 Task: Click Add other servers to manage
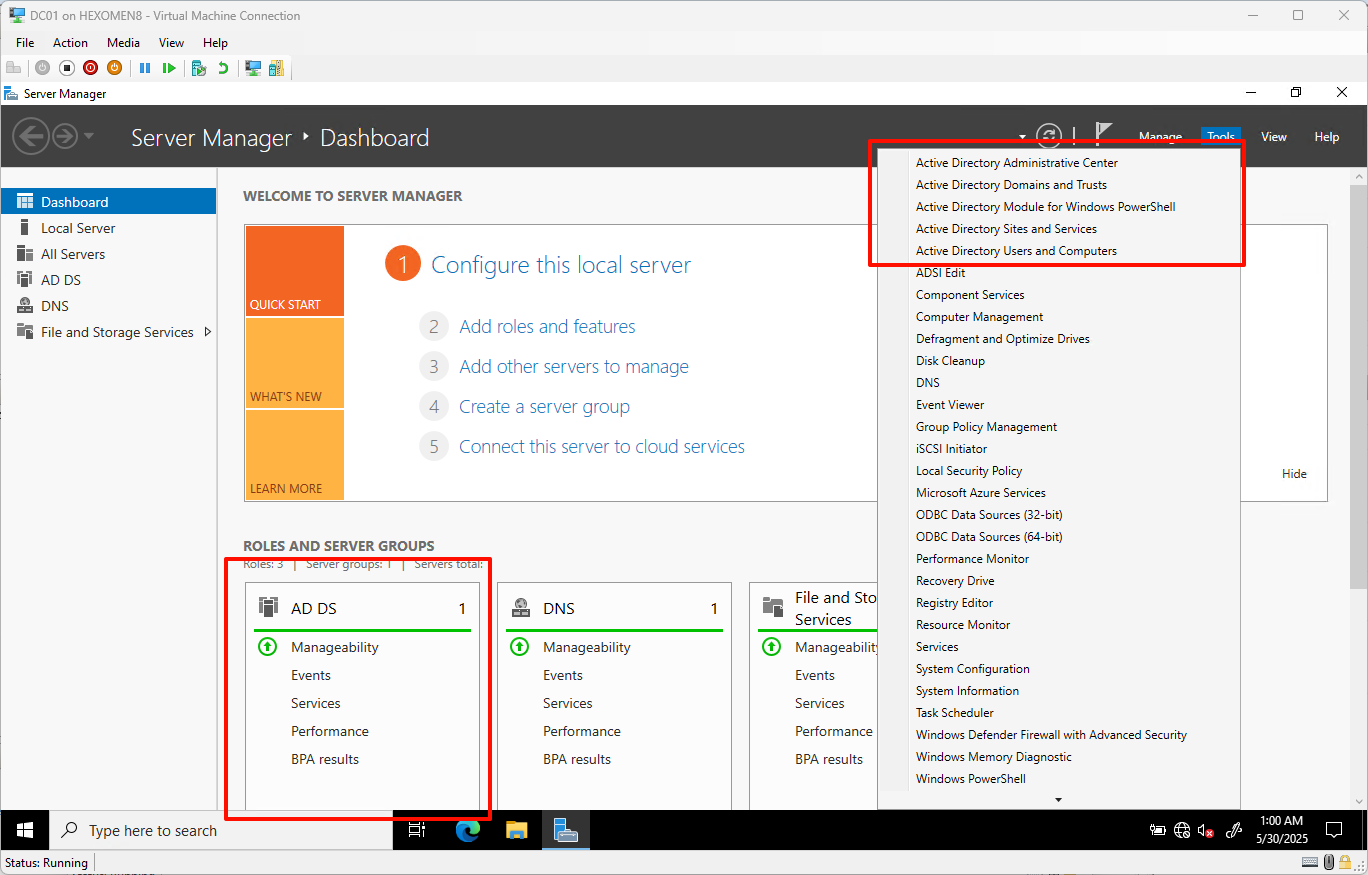574,366
